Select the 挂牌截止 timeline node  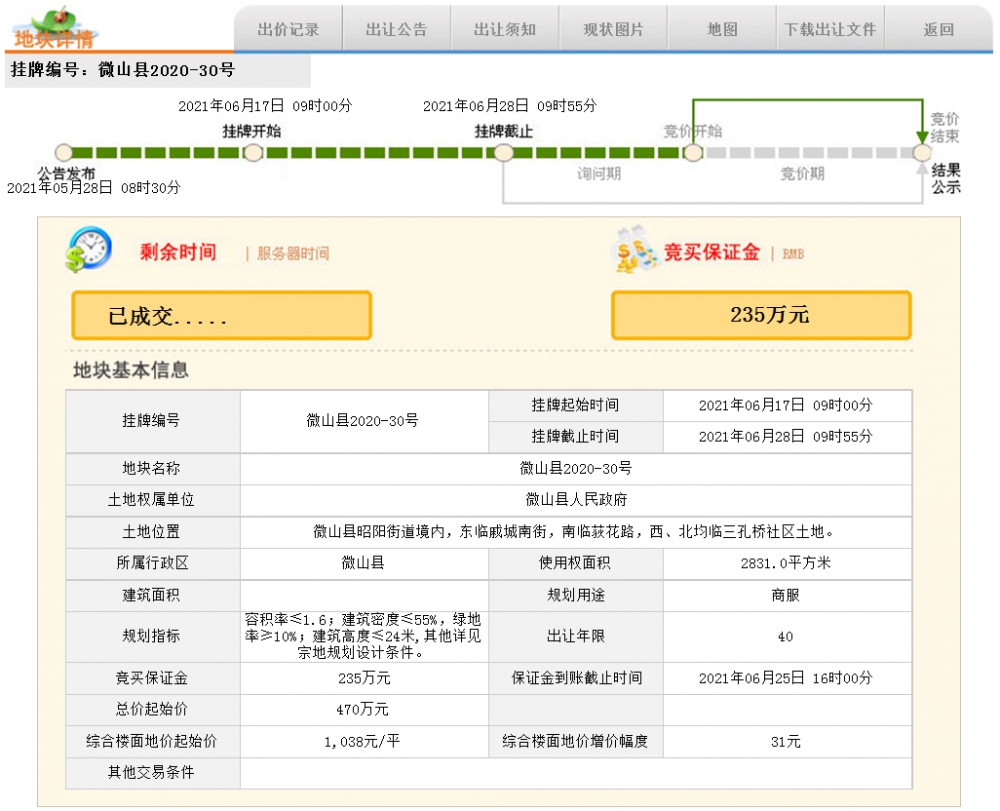[x=504, y=152]
